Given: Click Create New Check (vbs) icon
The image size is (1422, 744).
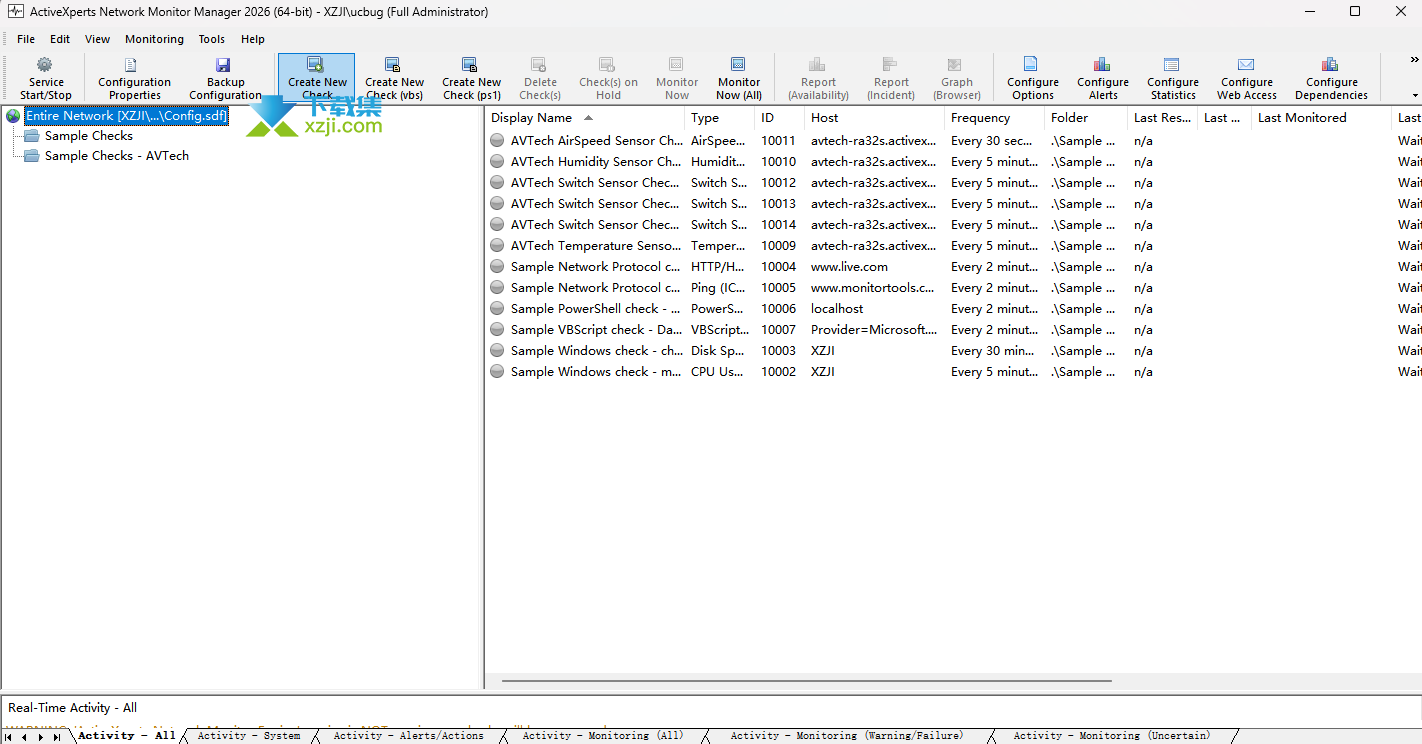Looking at the screenshot, I should pos(394,65).
